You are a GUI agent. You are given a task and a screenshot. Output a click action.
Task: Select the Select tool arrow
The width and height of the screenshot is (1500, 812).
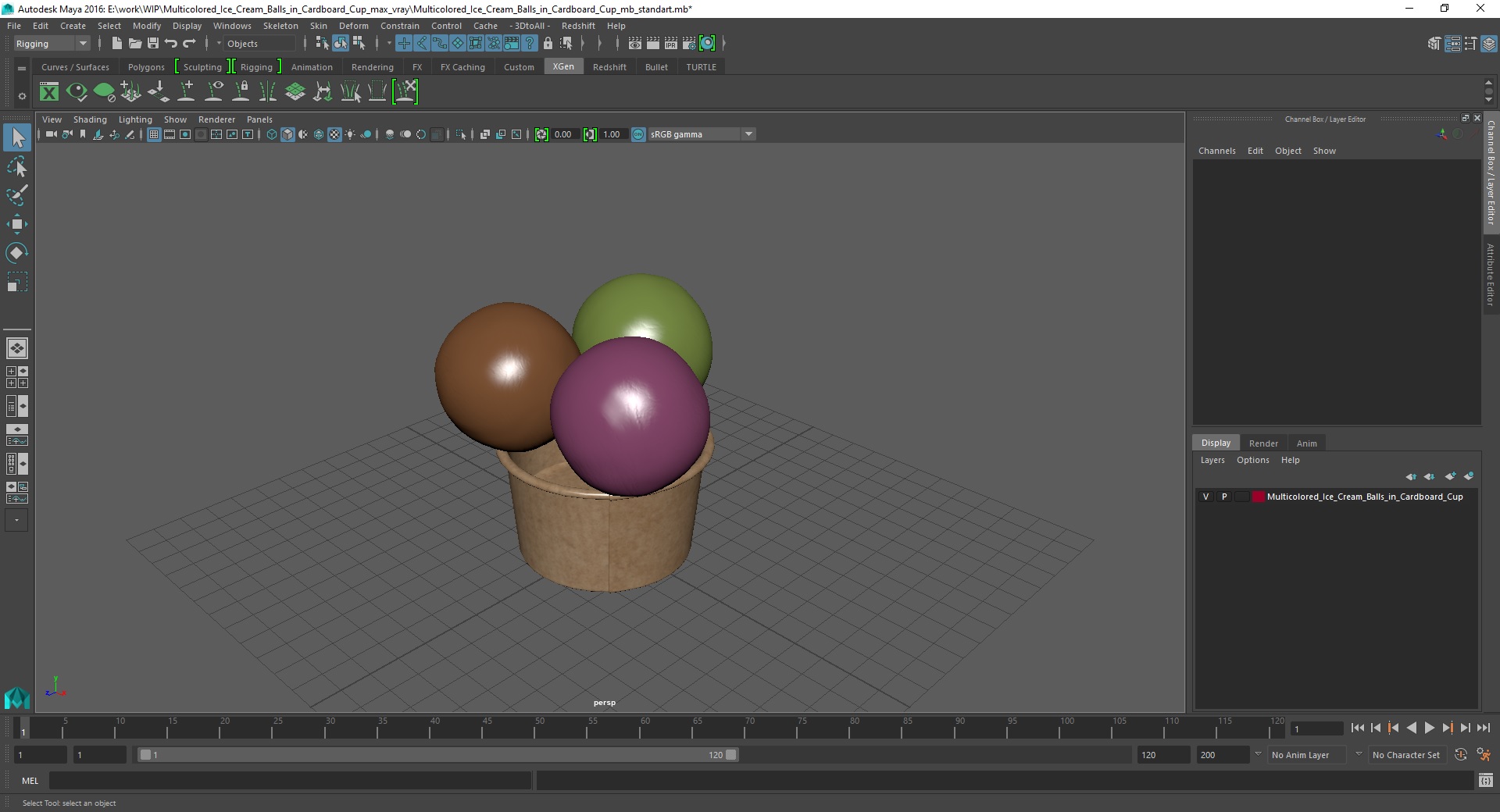(x=17, y=138)
